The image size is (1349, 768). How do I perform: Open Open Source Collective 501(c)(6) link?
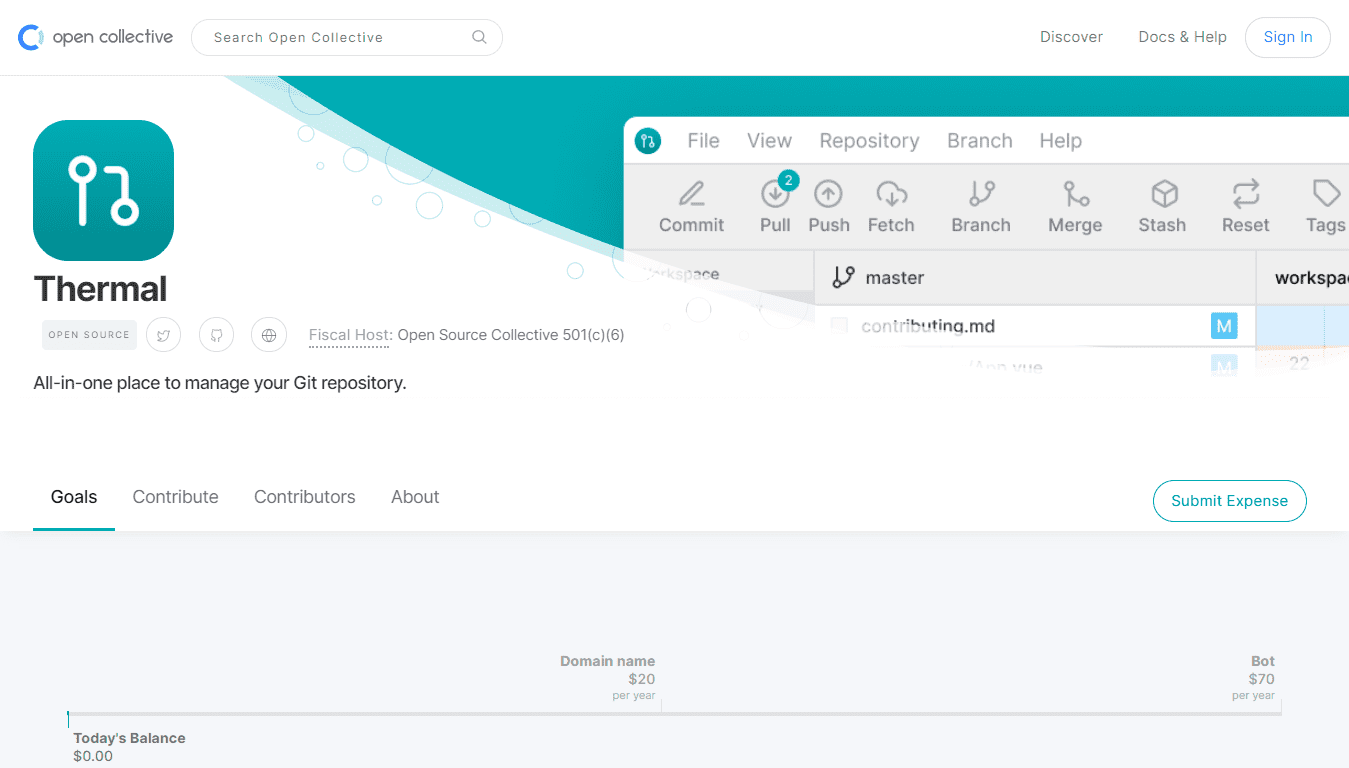click(511, 335)
